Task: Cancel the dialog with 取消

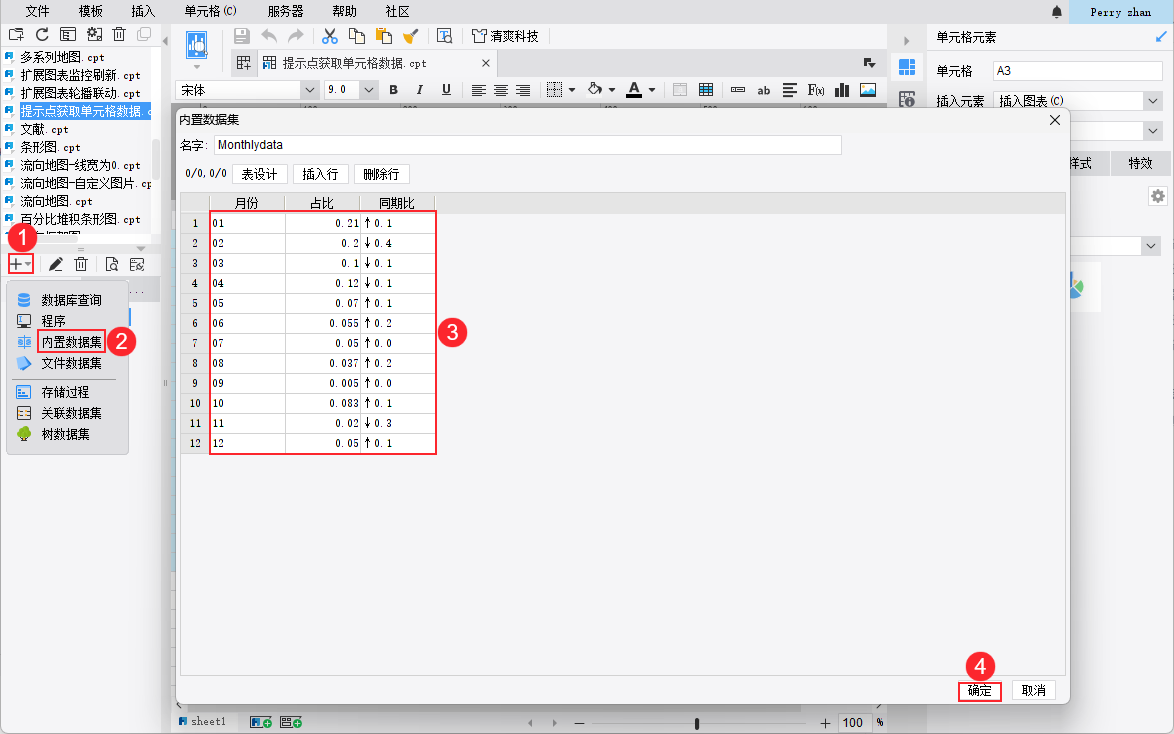Action: (x=1034, y=691)
